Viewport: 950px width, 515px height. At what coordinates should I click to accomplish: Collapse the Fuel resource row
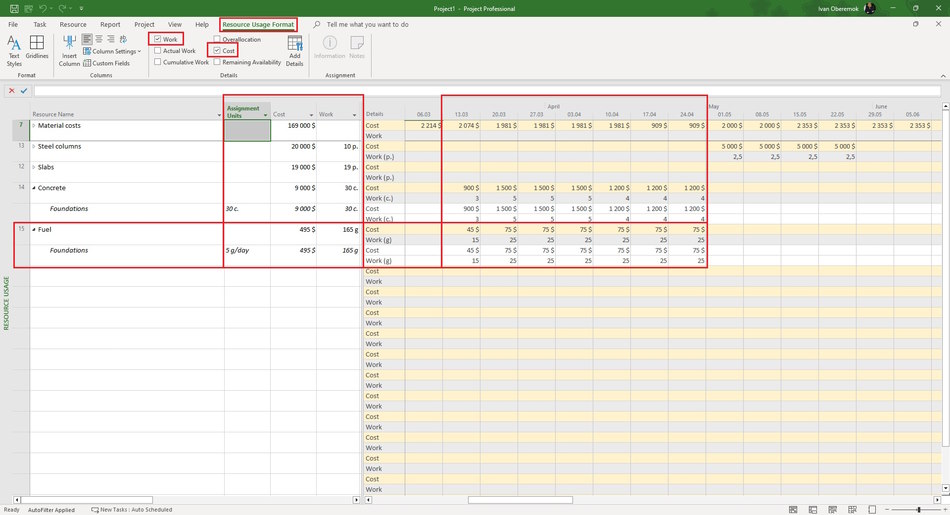click(x=34, y=230)
